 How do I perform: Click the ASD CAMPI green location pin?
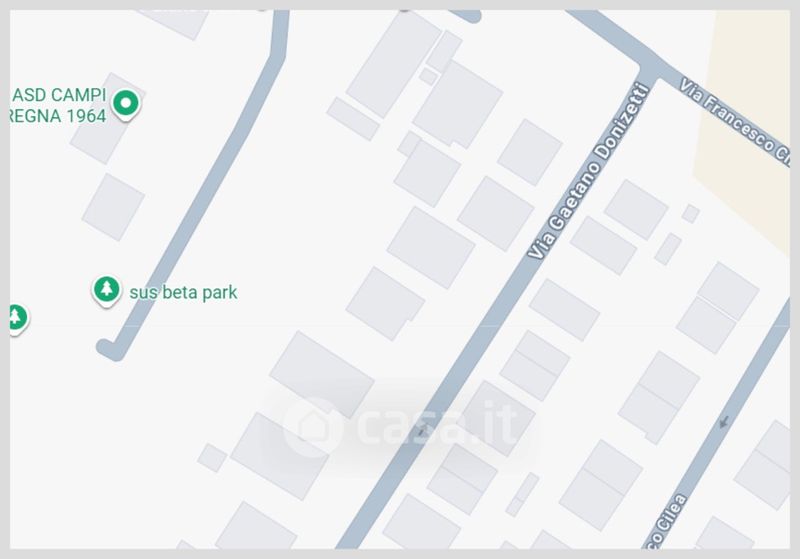coord(126,105)
